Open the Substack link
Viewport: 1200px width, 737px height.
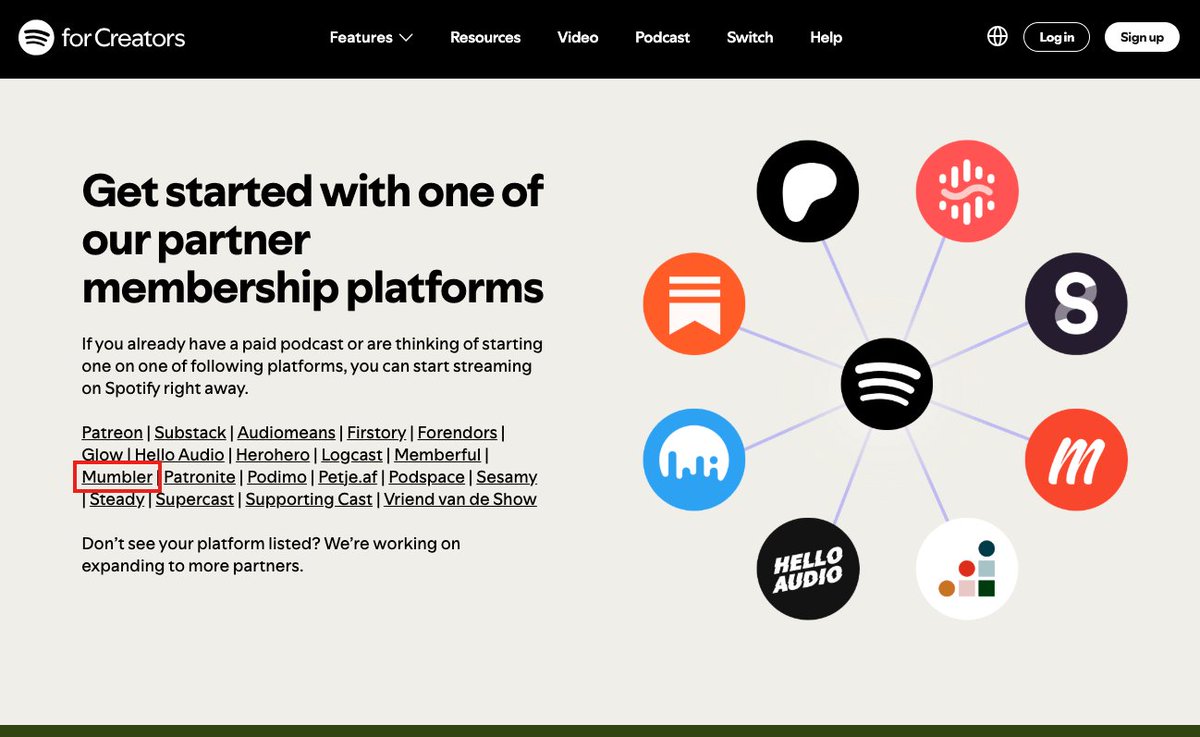[x=190, y=432]
